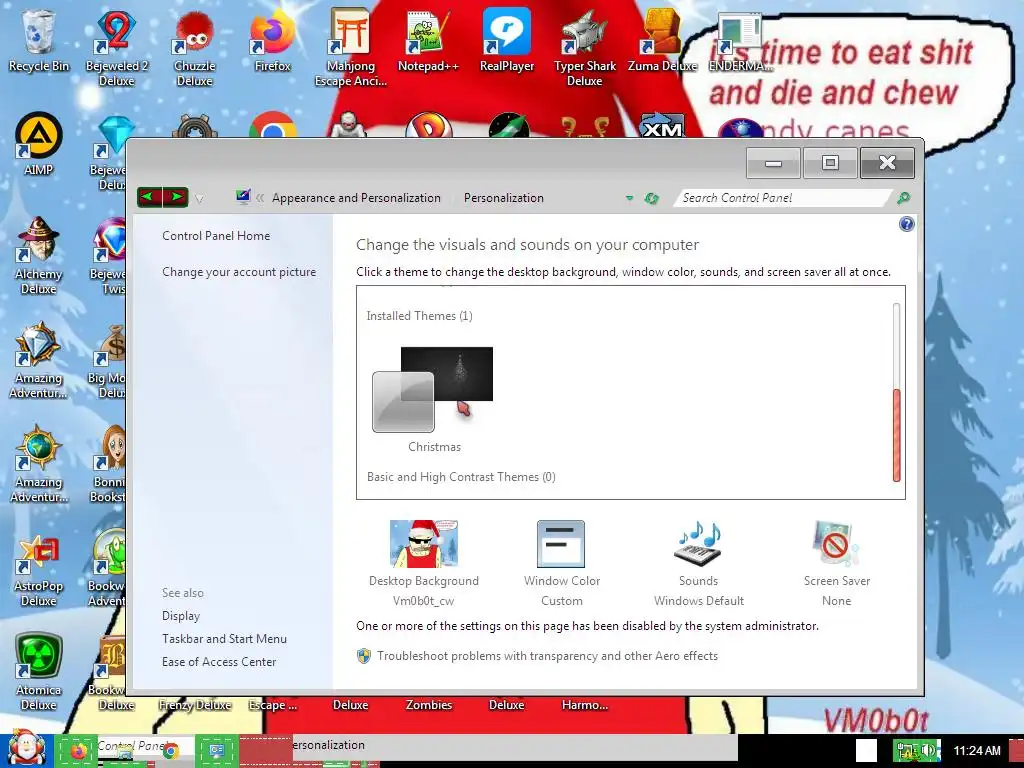Image resolution: width=1024 pixels, height=768 pixels.
Task: Focus the Search Control Panel box
Action: pos(782,198)
